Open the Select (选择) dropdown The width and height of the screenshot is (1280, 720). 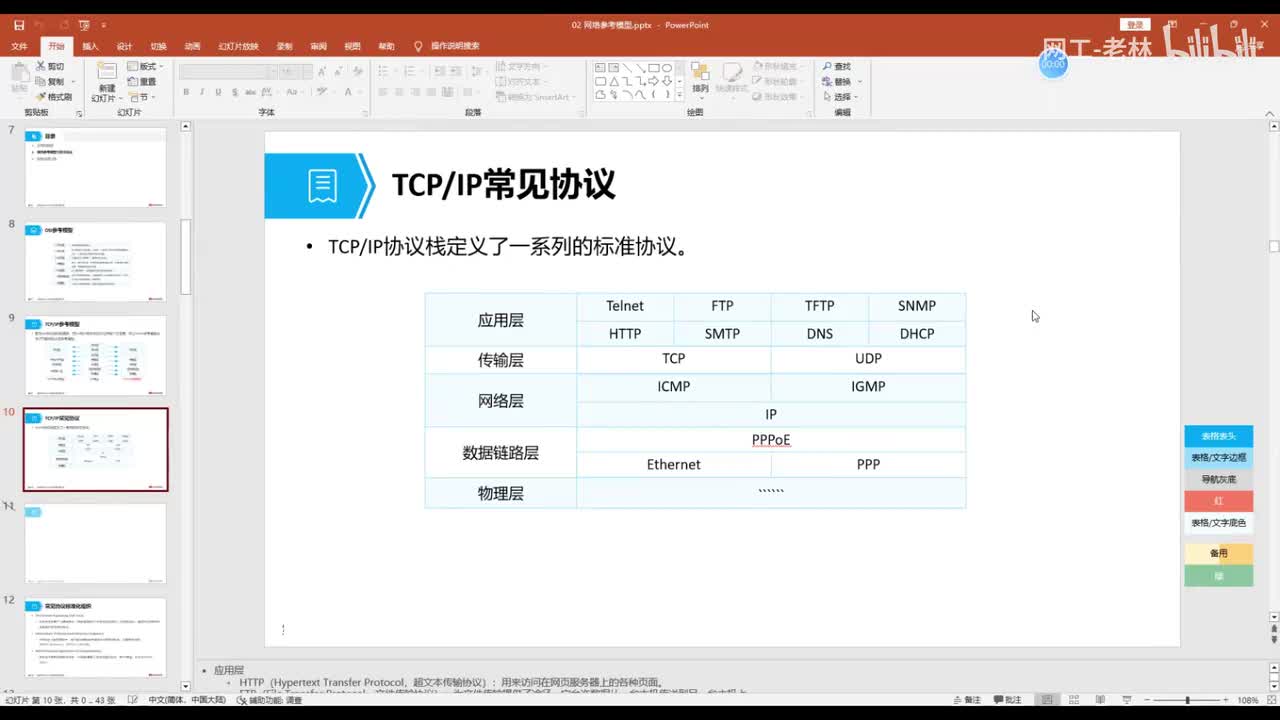[x=840, y=97]
